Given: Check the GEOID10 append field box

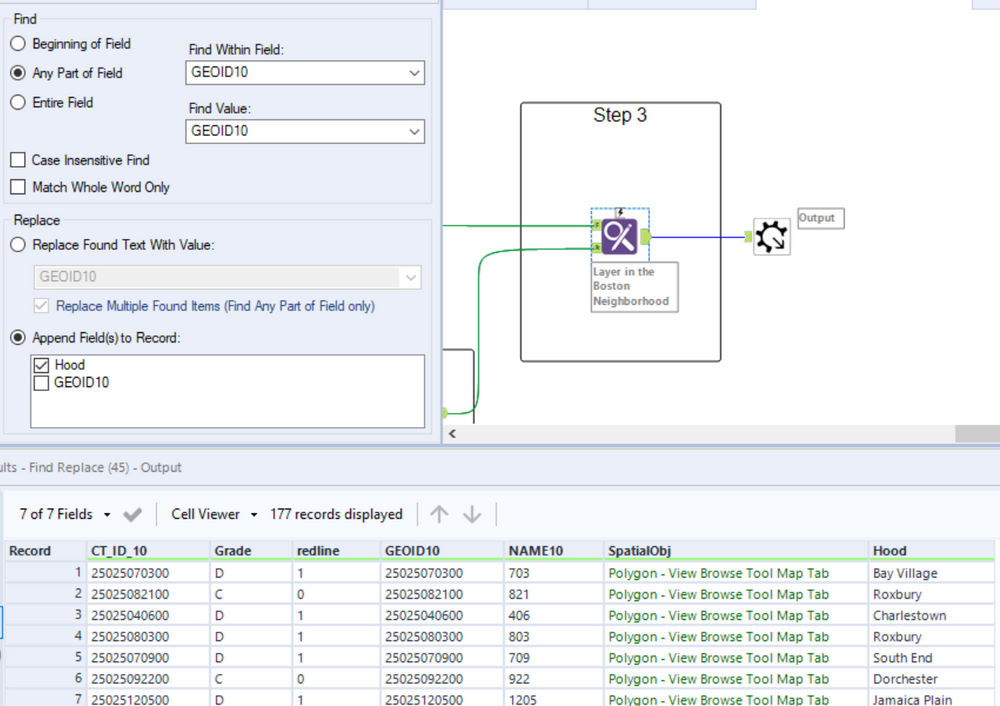Looking at the screenshot, I should pyautogui.click(x=42, y=382).
